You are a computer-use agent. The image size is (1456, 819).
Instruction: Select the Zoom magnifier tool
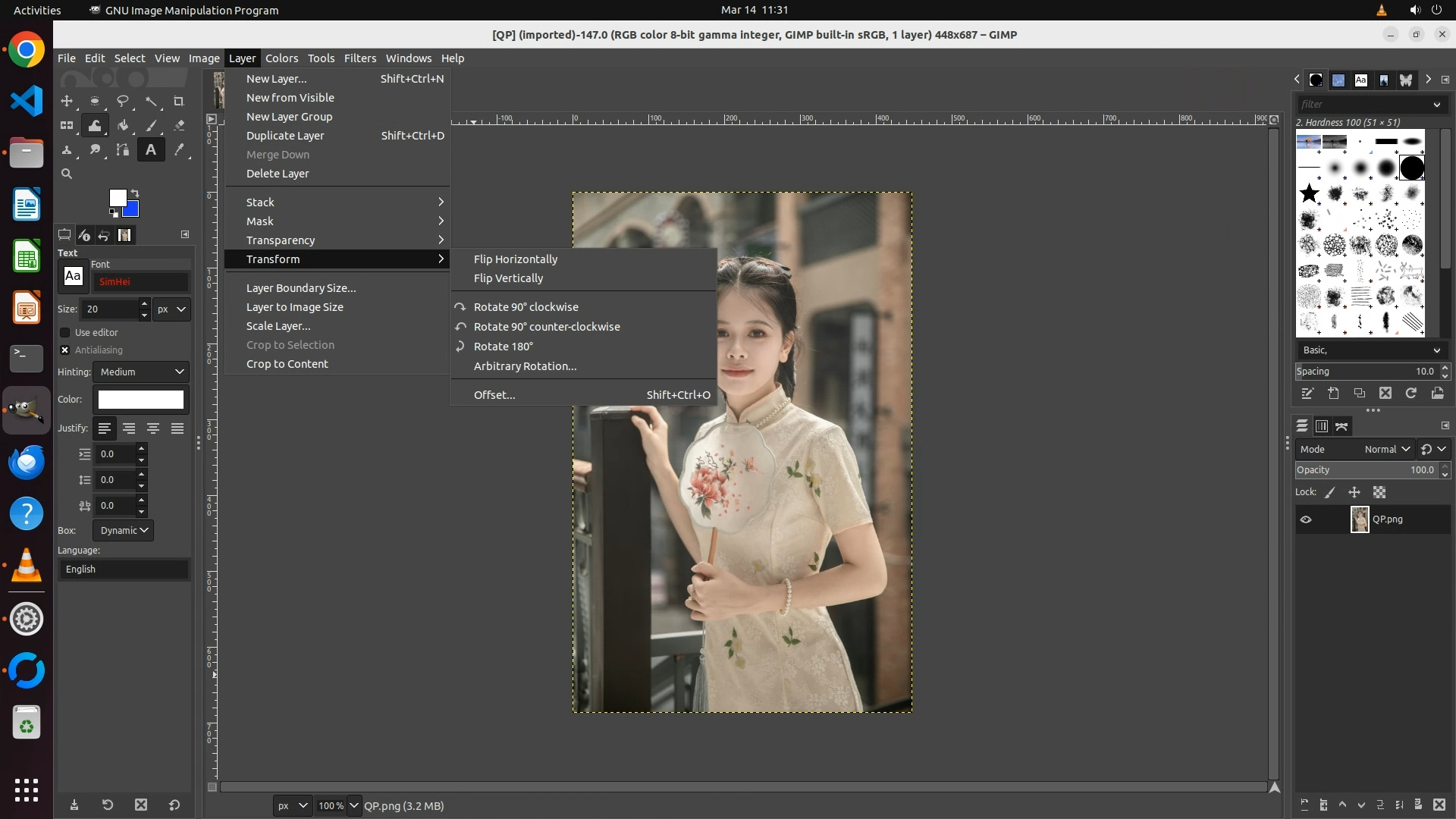pos(67,174)
